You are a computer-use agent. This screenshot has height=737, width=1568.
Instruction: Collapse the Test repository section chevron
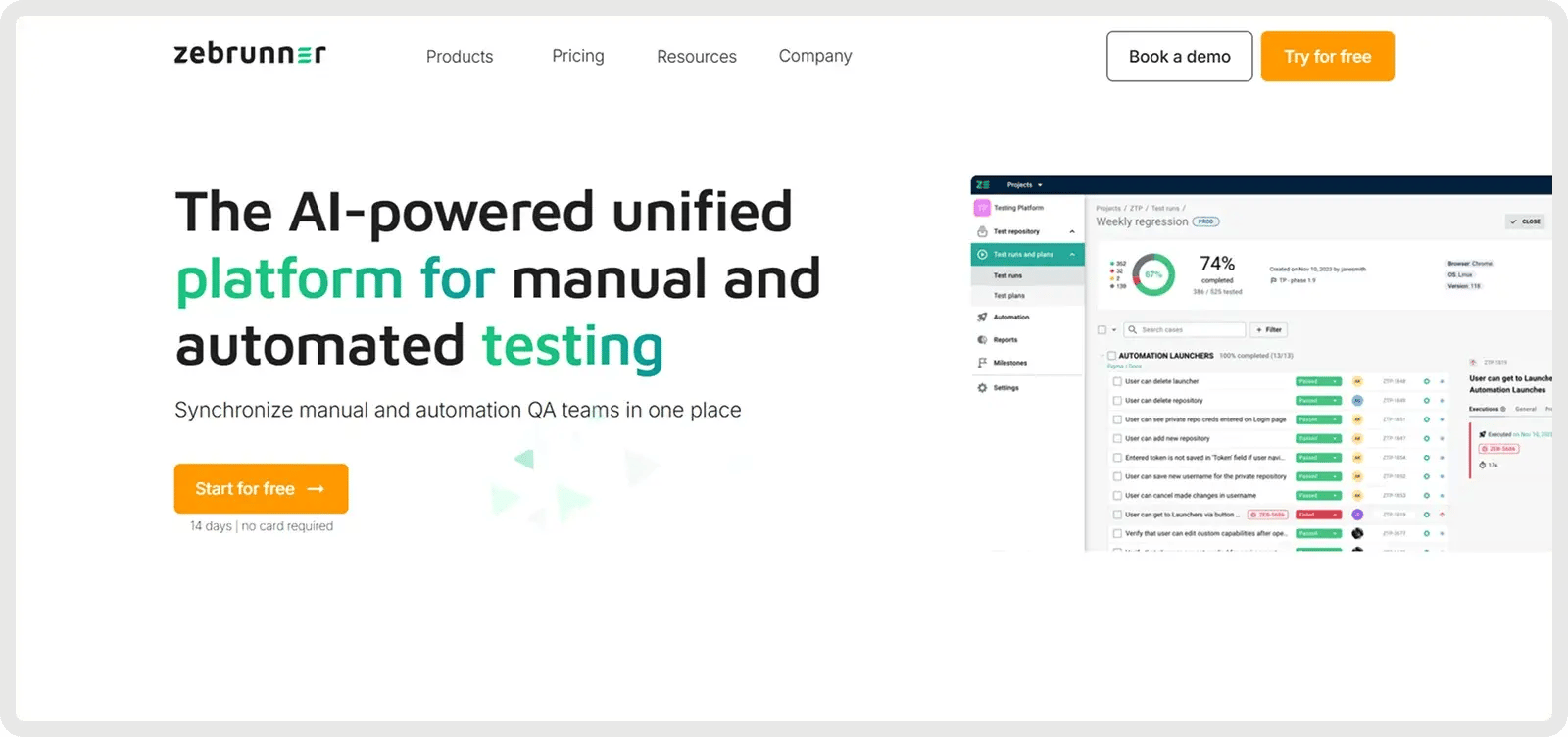click(x=1072, y=232)
